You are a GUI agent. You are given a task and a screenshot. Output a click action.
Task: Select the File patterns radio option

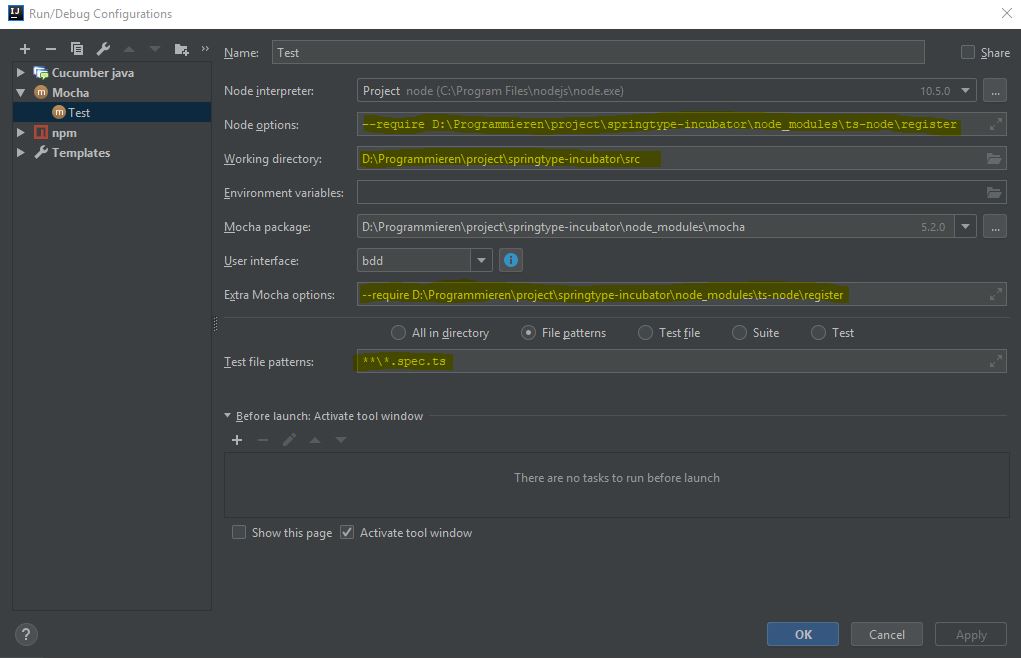coord(529,333)
